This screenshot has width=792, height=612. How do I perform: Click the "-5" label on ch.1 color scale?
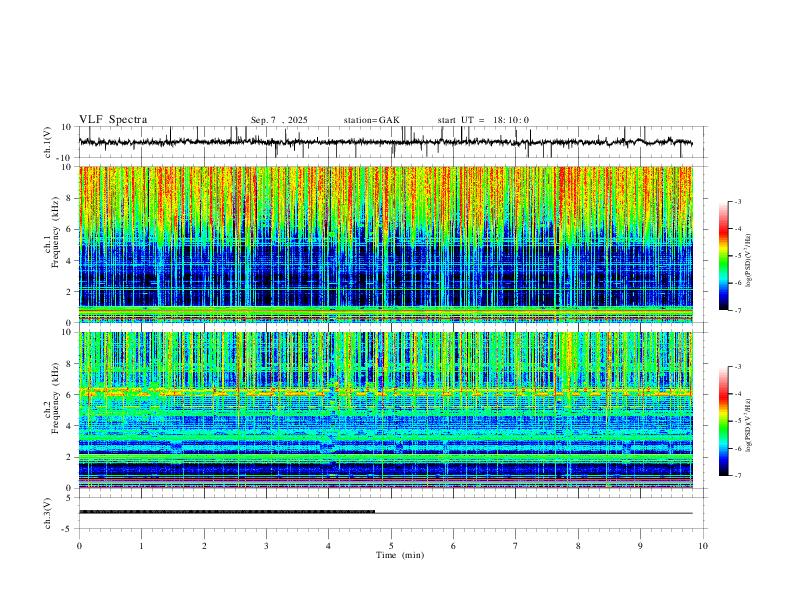pyautogui.click(x=738, y=256)
